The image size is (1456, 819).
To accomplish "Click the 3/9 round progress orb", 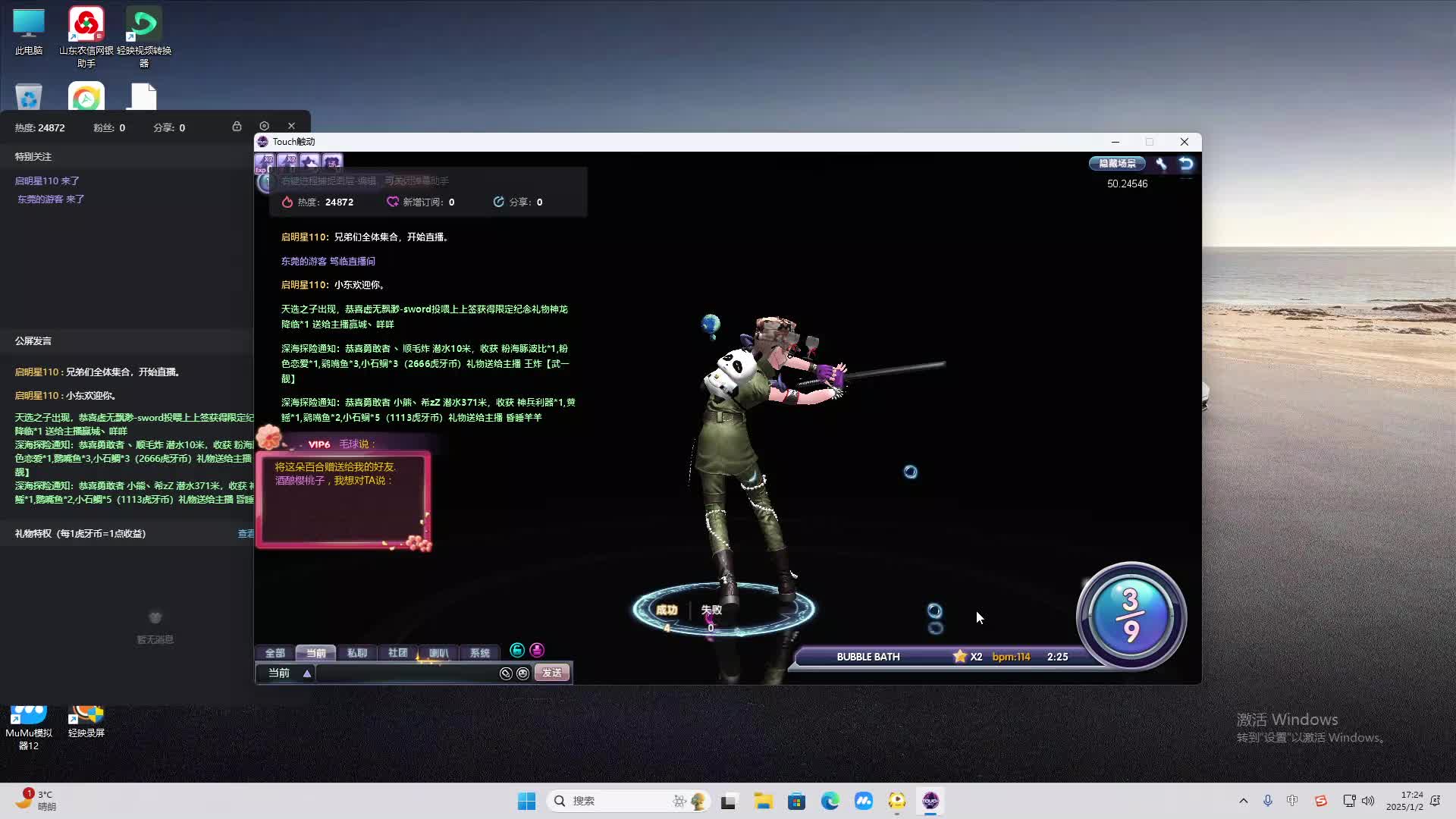I will [x=1131, y=616].
